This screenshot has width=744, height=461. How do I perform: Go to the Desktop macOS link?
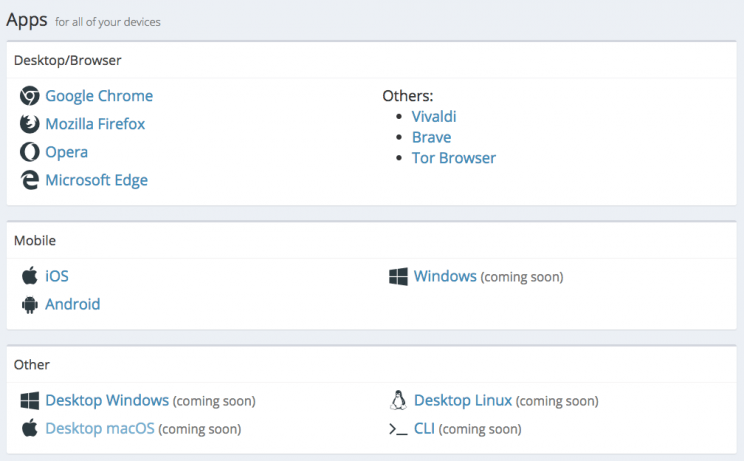pos(100,429)
